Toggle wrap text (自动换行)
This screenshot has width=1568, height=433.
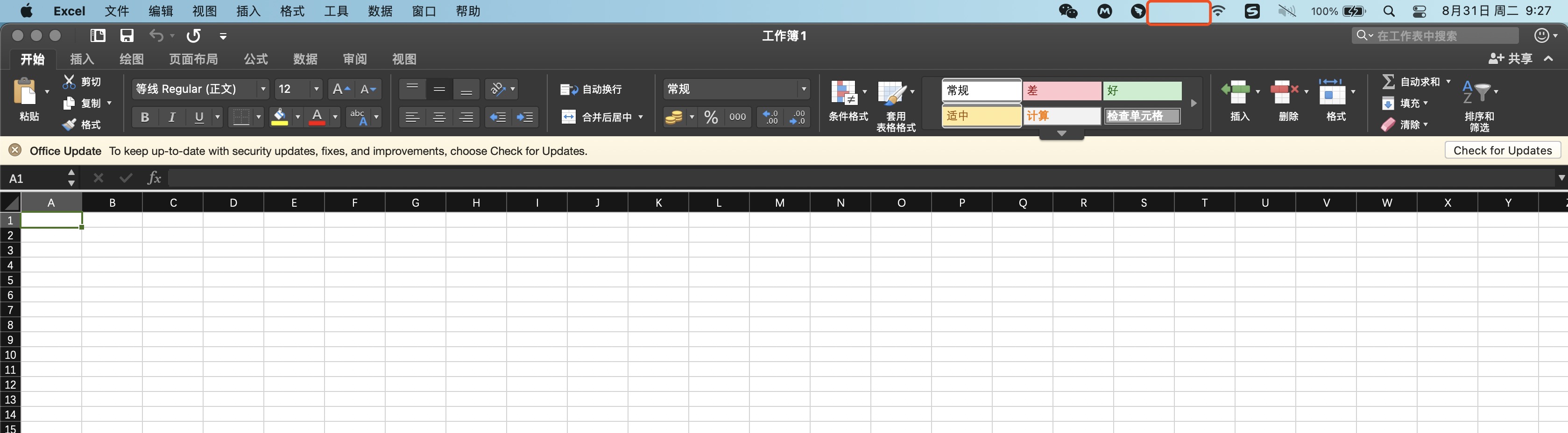coord(591,90)
